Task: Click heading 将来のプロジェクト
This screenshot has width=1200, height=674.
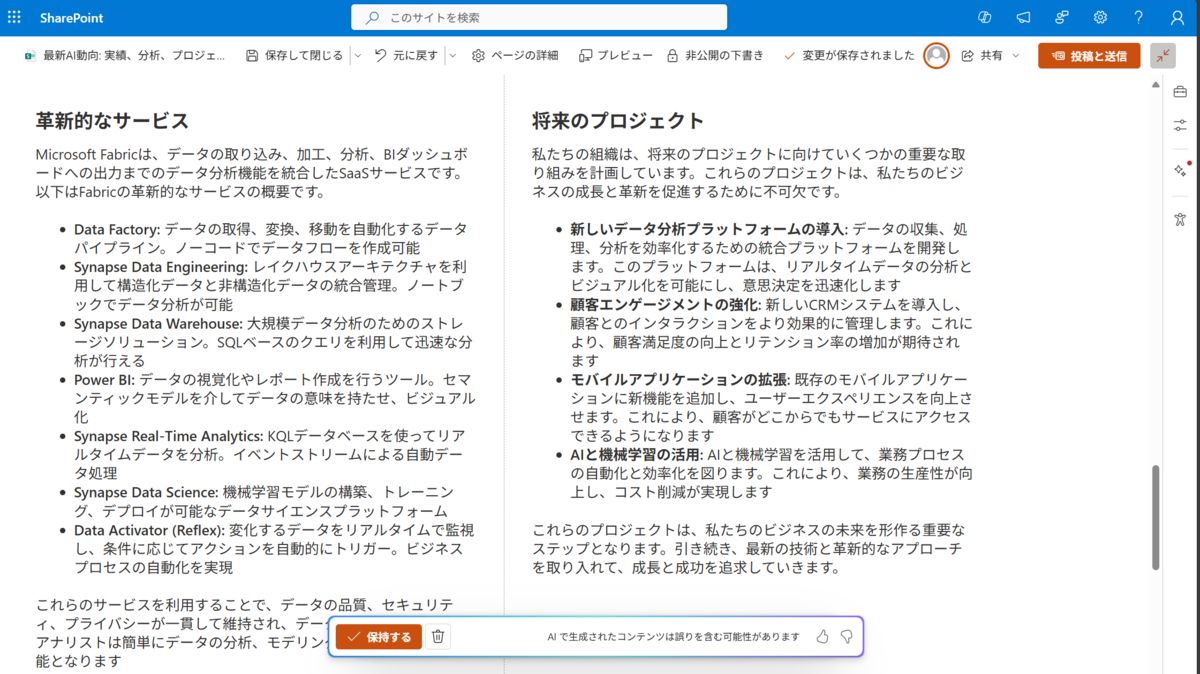Action: click(x=618, y=121)
